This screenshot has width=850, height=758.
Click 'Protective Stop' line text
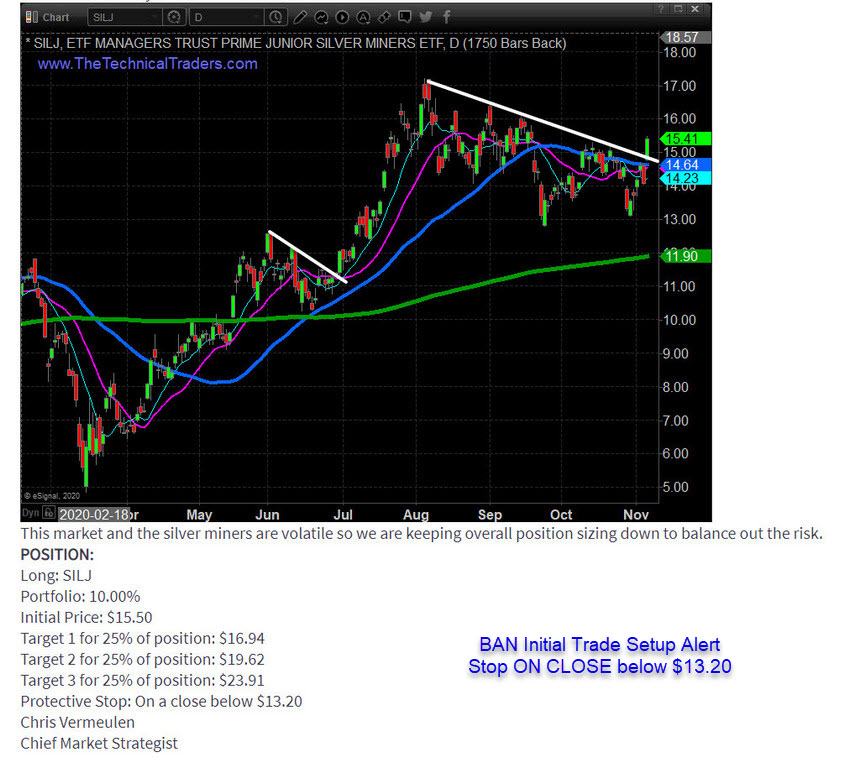161,701
